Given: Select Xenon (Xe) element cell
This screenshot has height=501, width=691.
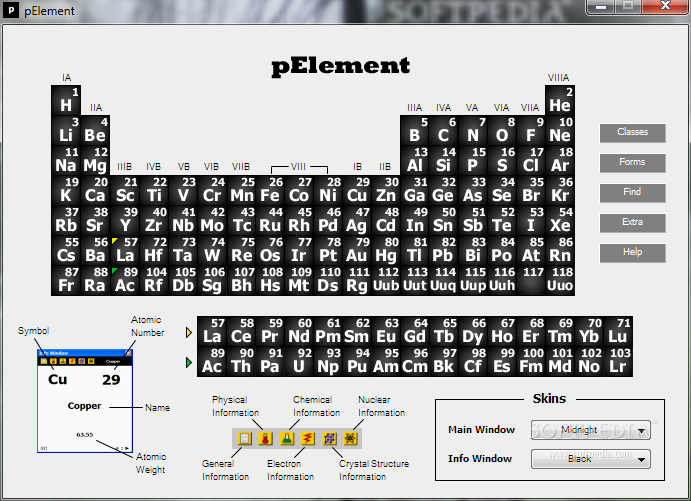Looking at the screenshot, I should [x=560, y=220].
